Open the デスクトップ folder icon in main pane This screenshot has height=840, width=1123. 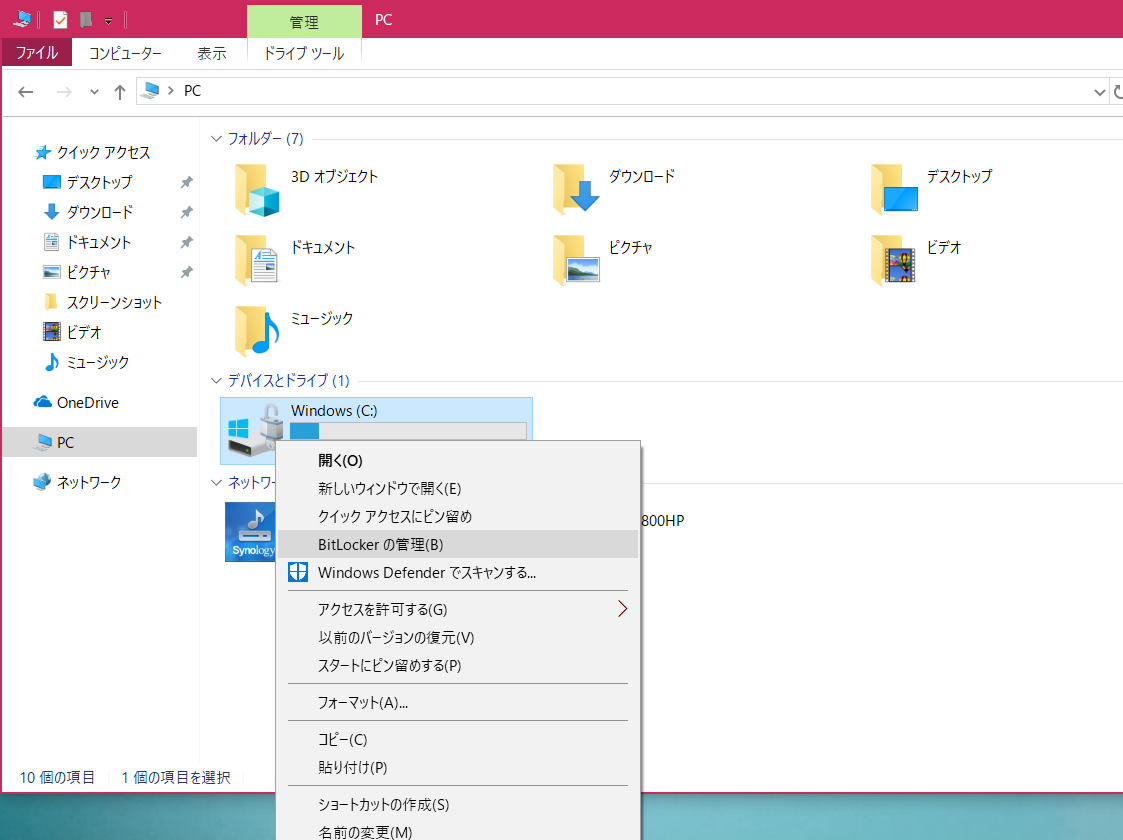point(895,189)
